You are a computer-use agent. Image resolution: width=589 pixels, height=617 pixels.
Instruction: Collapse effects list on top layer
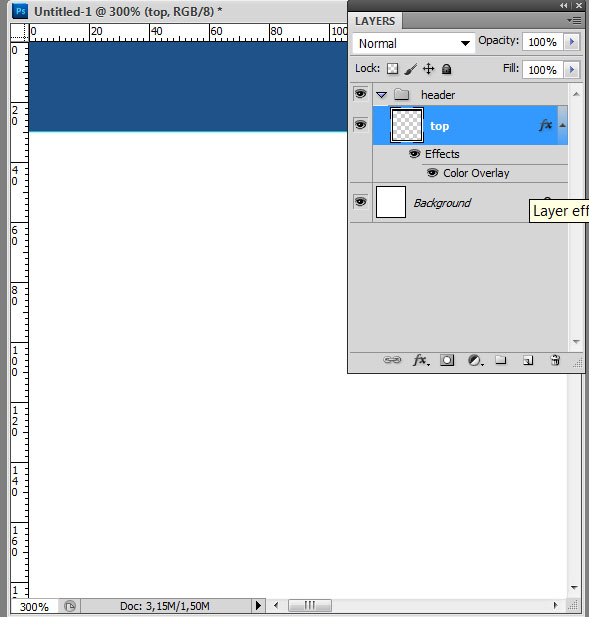[x=563, y=125]
